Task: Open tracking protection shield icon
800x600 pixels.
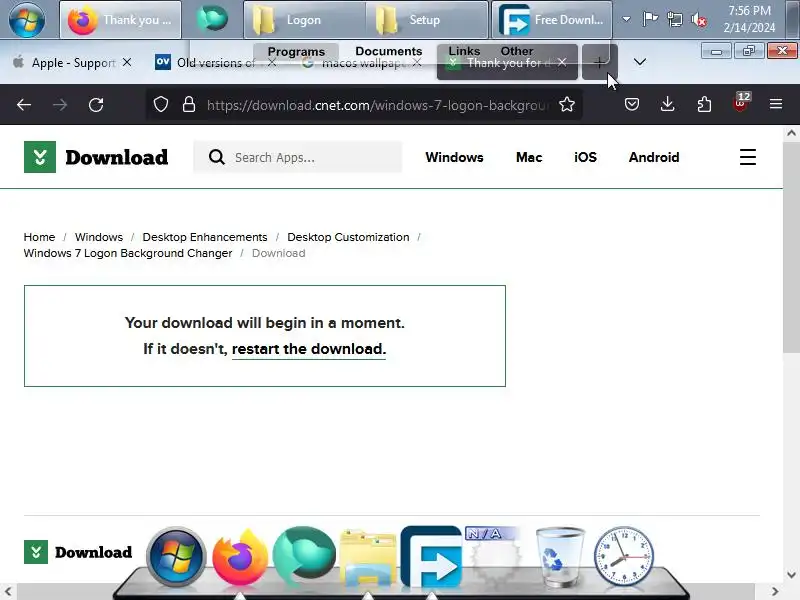Action: click(161, 105)
